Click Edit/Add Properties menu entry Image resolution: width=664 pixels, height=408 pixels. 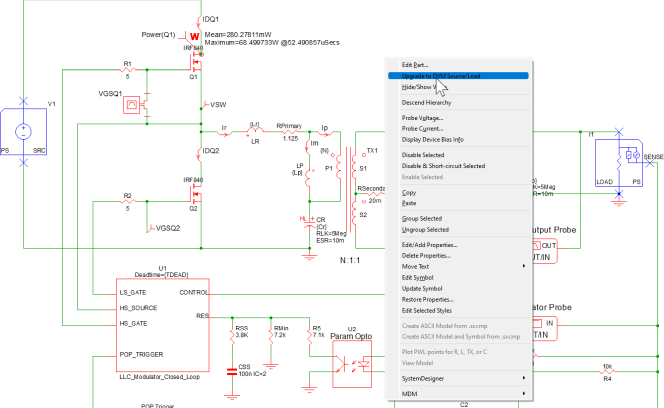429,244
